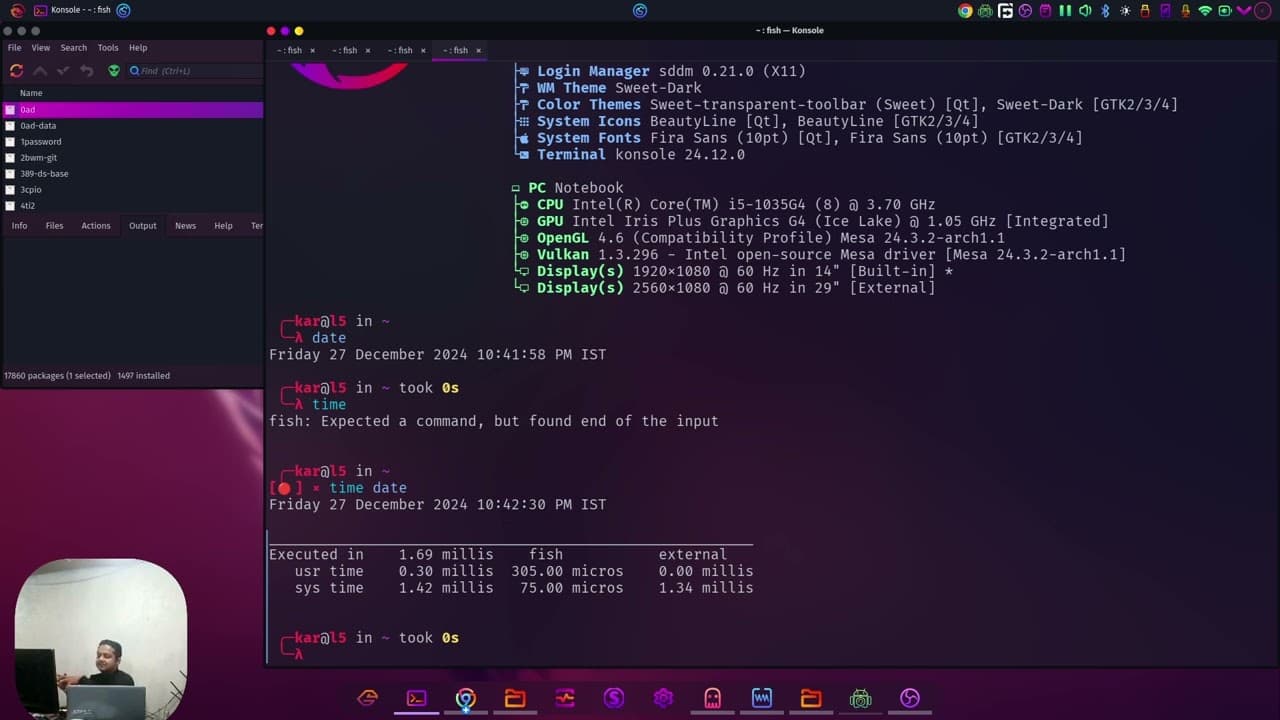Close the active highlighted fish tab in Konsole
The image size is (1280, 720).
(x=478, y=51)
